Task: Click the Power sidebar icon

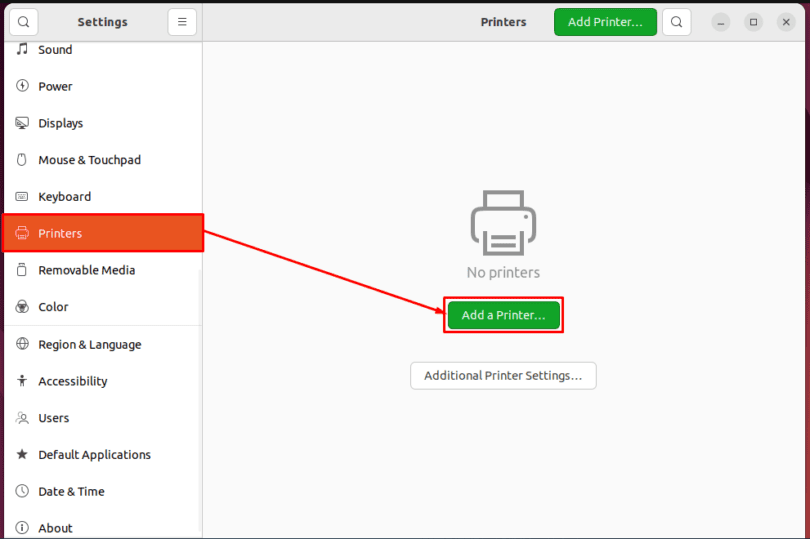Action: 22,86
